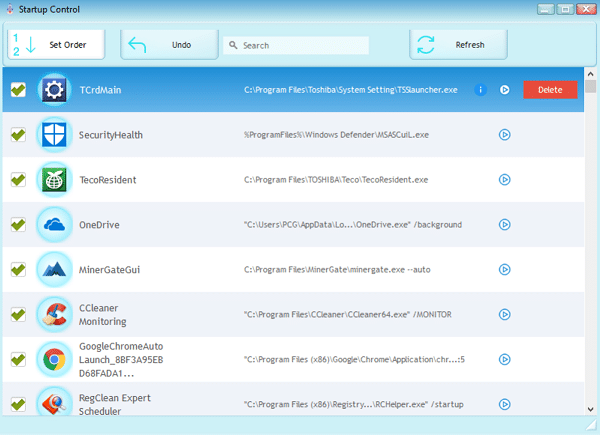Disable TecoResident via its checkbox
This screenshot has width=600, height=435.
[18, 180]
